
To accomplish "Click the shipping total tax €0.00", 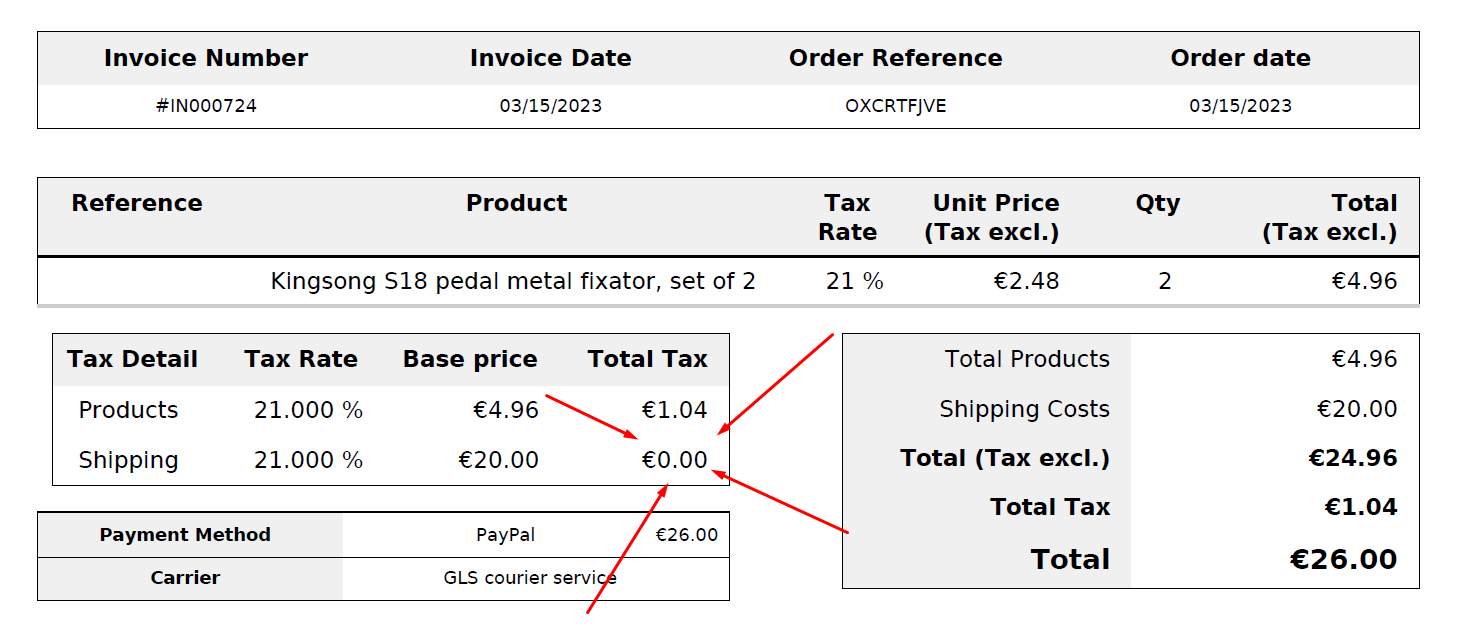I will coord(674,460).
